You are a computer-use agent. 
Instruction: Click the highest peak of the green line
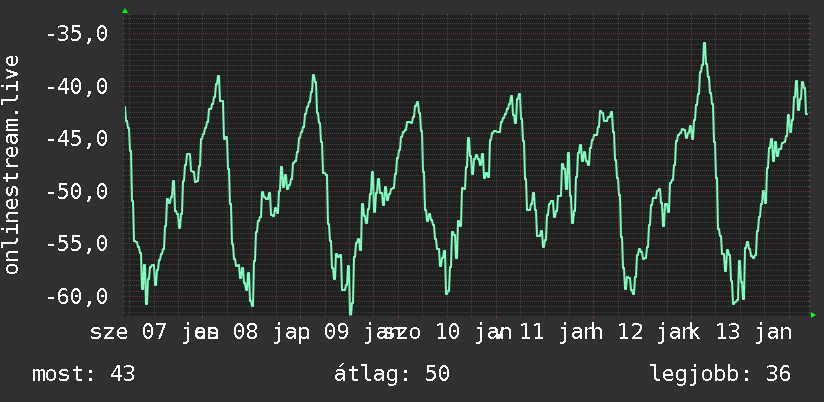(704, 44)
